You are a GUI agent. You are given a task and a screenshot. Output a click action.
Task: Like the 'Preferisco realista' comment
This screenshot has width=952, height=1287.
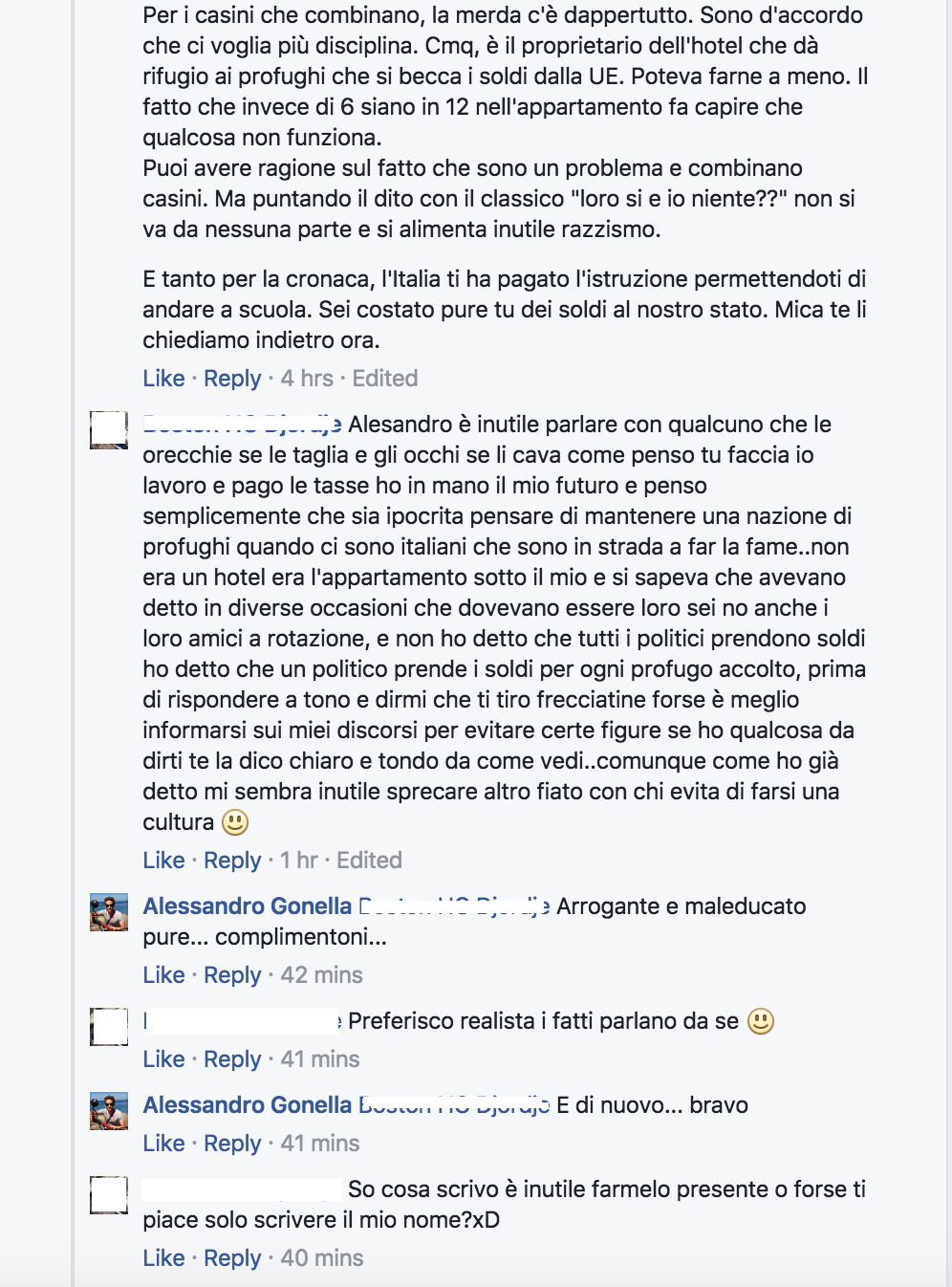(163, 1059)
